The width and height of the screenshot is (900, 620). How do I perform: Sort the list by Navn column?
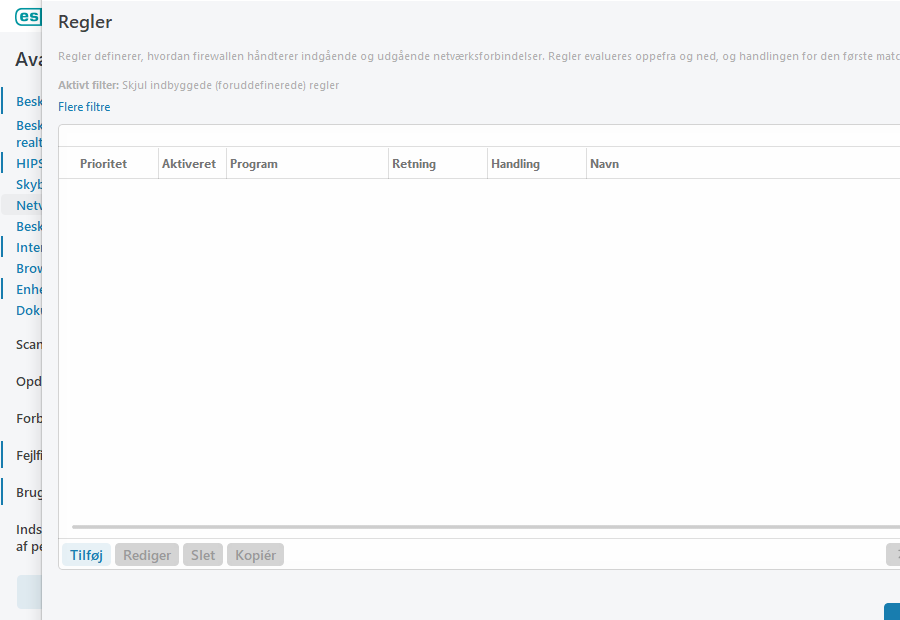click(605, 164)
